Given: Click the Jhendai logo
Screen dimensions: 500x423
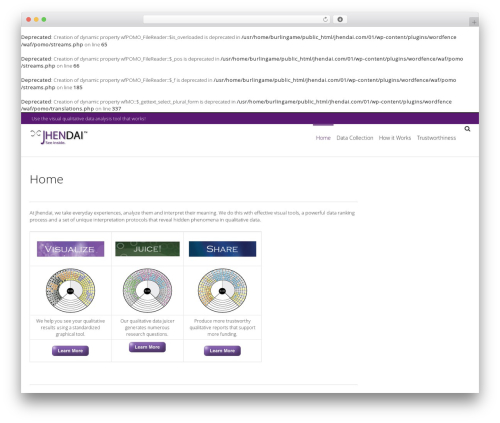Looking at the screenshot, I should click(59, 137).
